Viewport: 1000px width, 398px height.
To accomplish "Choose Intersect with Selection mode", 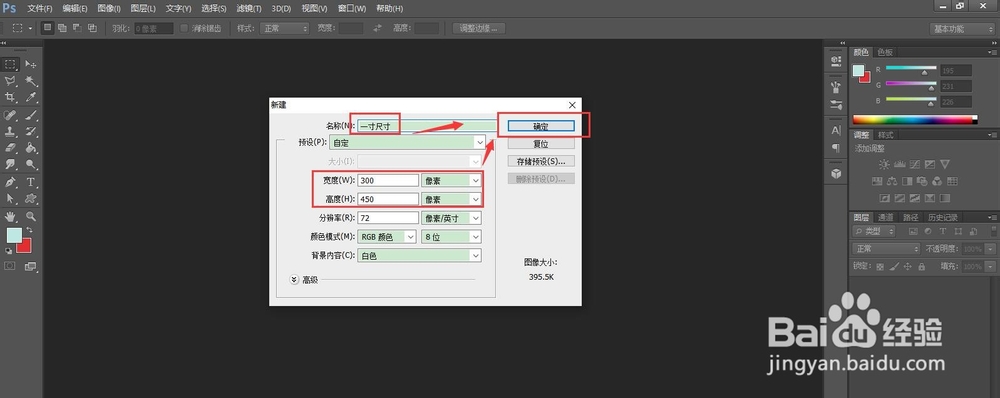I will (92, 28).
